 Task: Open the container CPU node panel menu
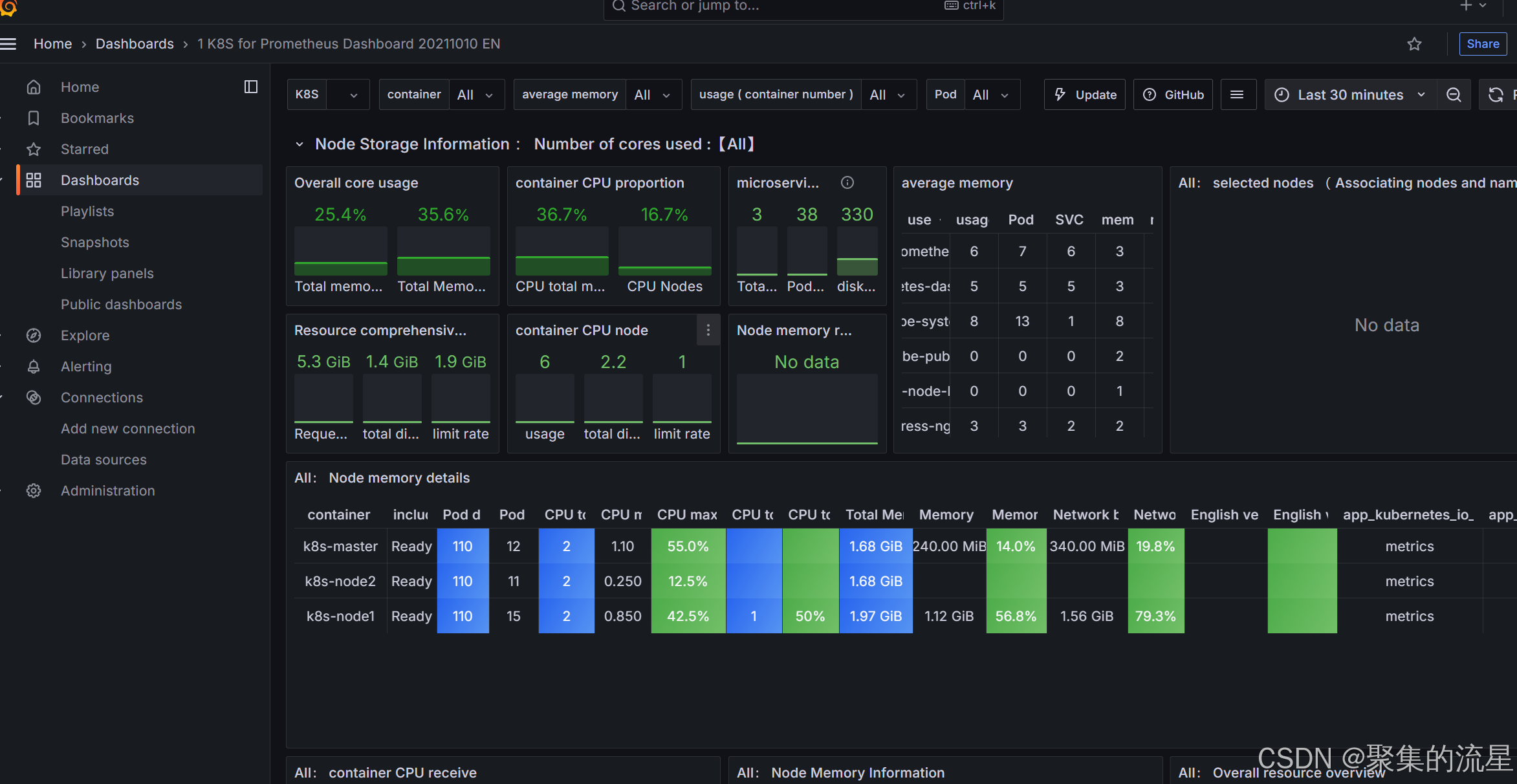pos(708,331)
